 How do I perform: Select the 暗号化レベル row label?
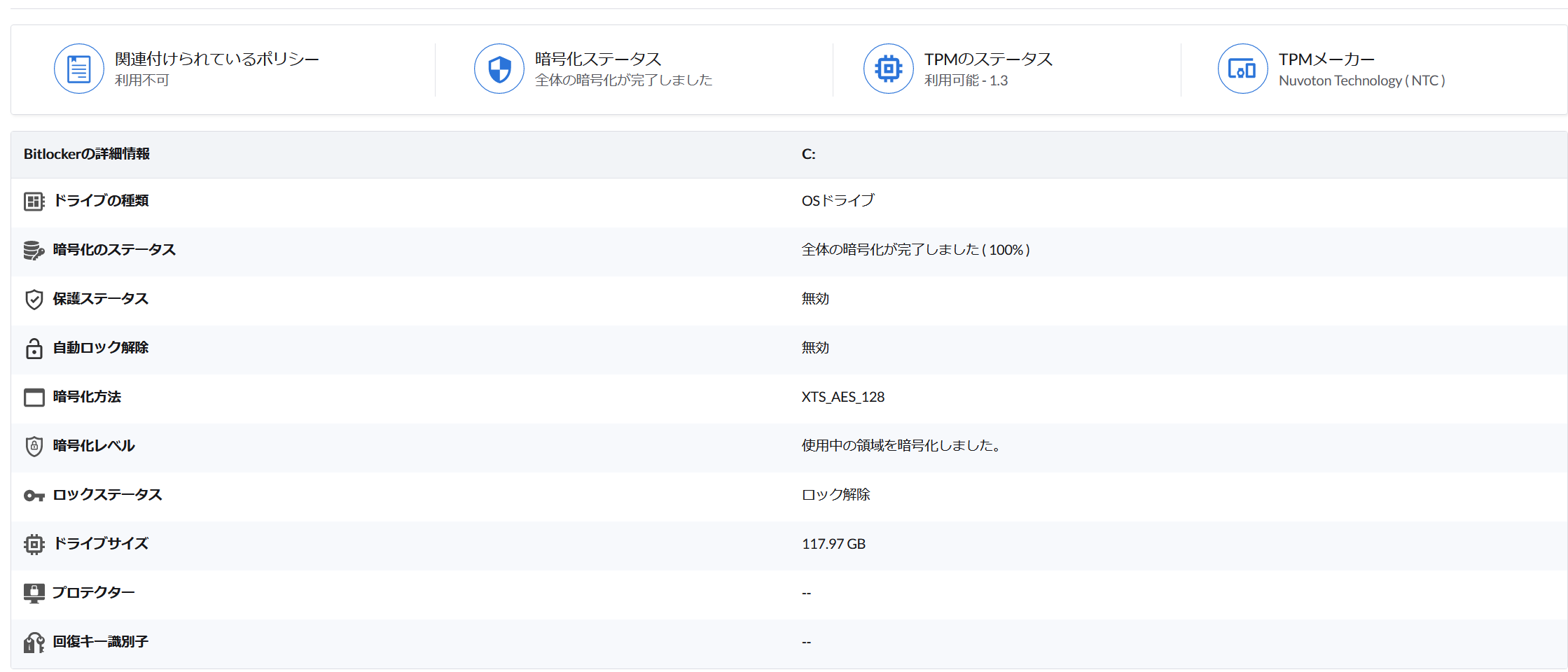coord(94,446)
